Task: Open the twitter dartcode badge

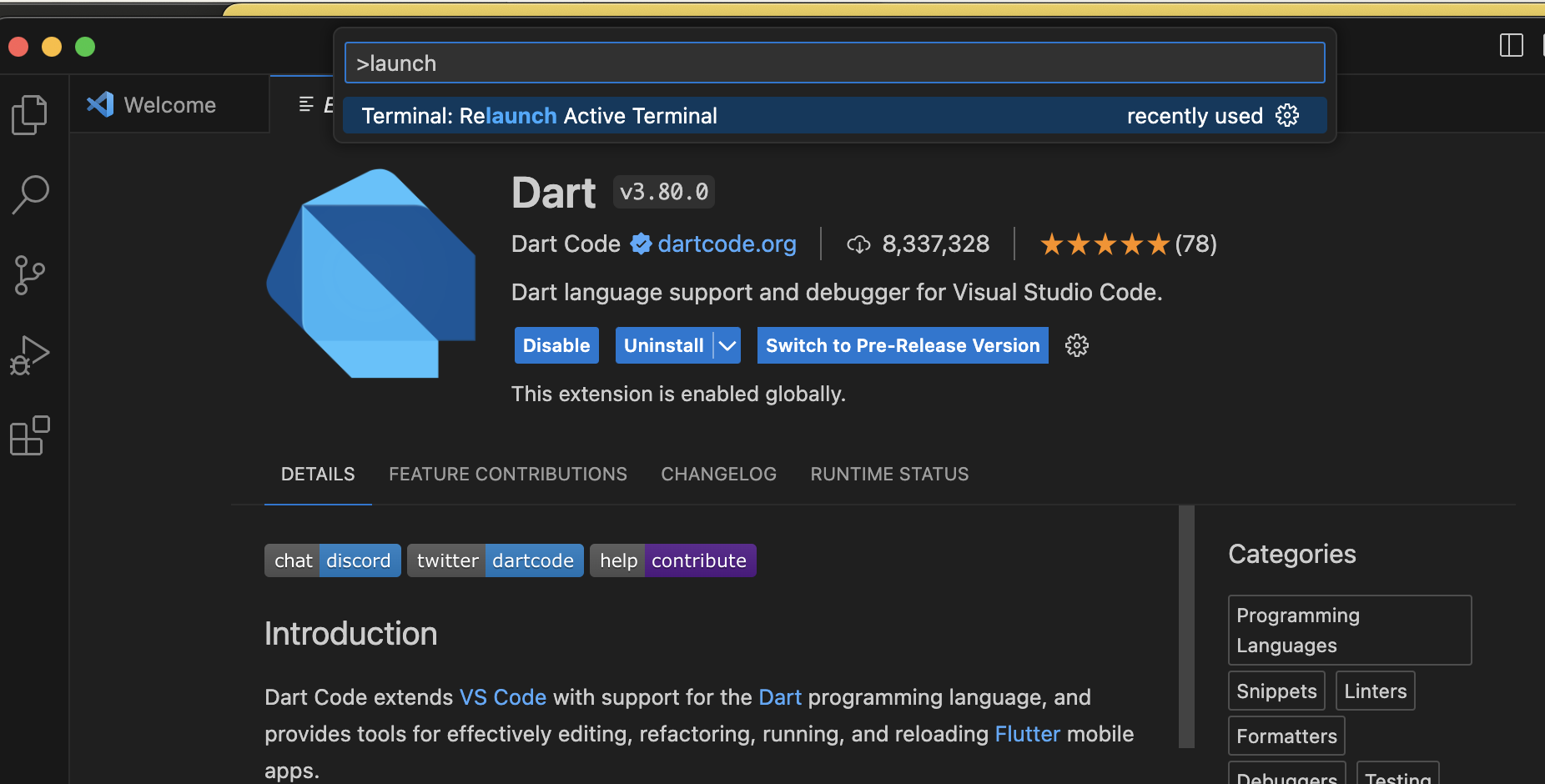Action: pos(496,560)
